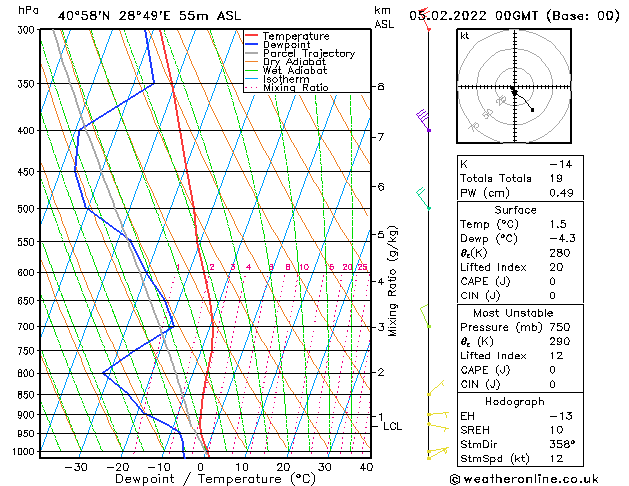629x486 pixels.
Task: Click the StmDir value 358°
Action: (562, 444)
